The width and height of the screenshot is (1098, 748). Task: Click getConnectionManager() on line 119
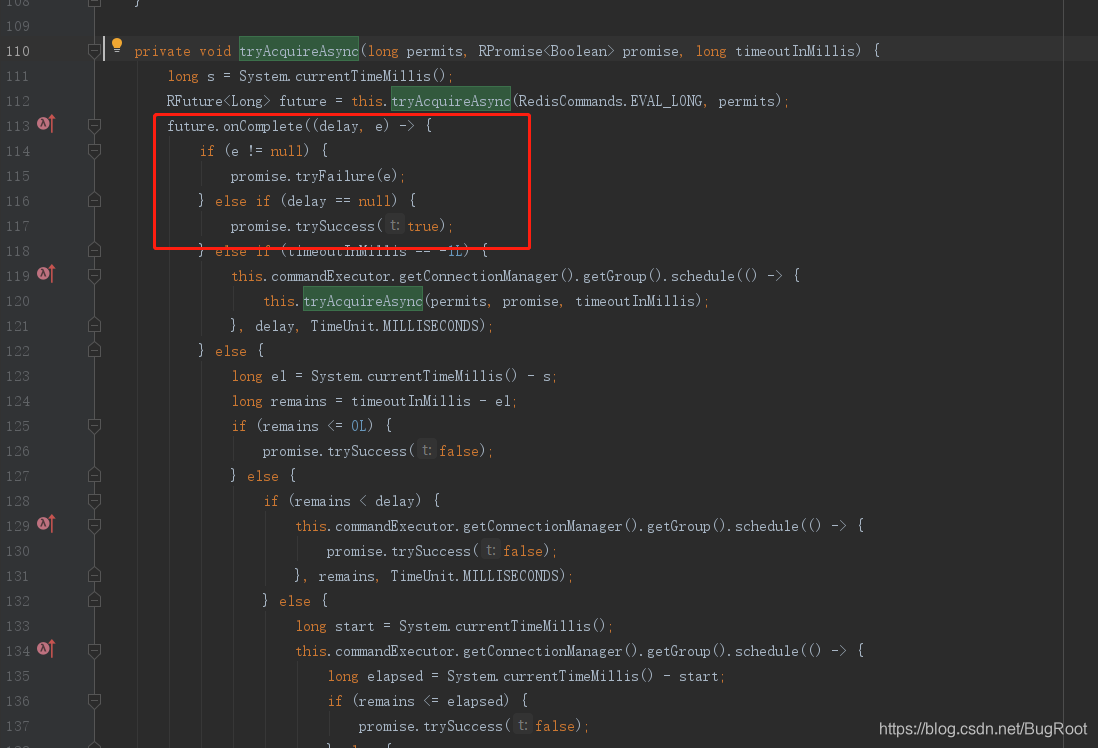[x=486, y=276]
